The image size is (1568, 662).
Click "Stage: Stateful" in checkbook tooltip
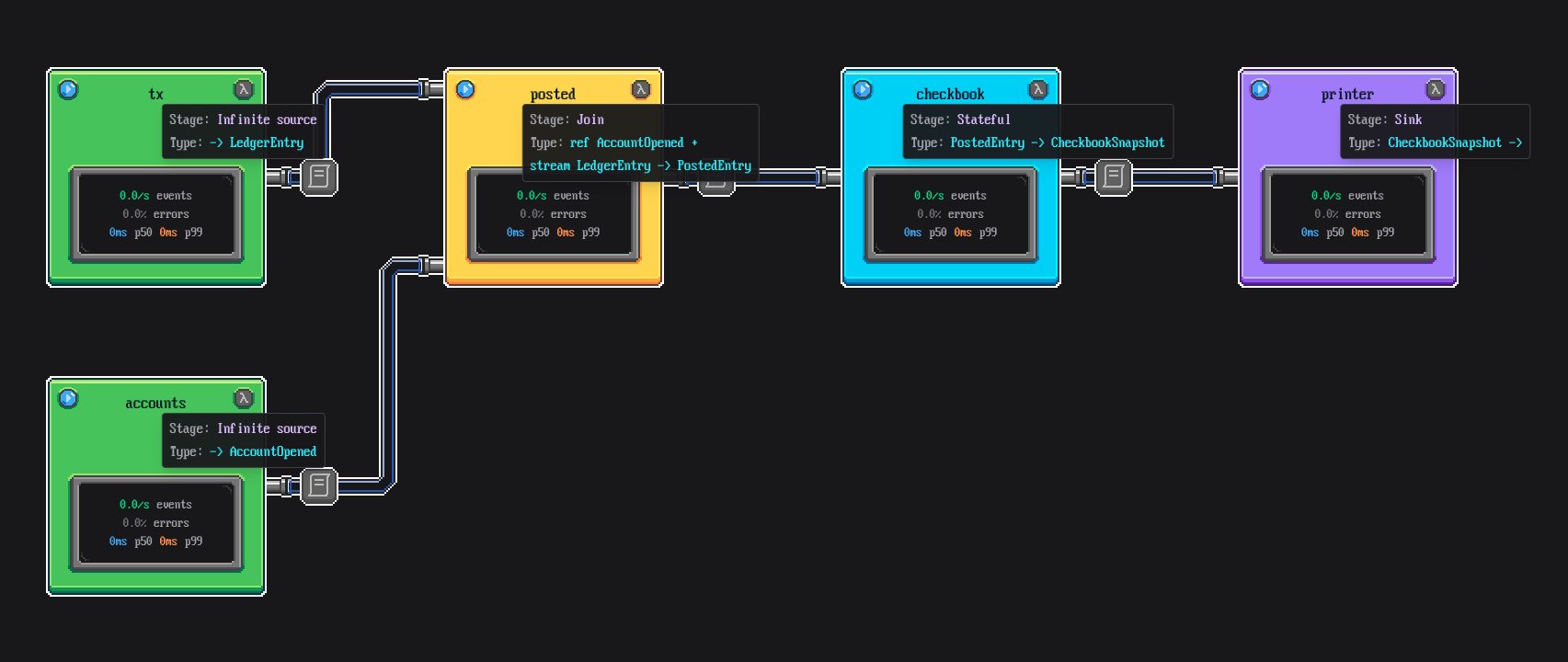(x=960, y=120)
